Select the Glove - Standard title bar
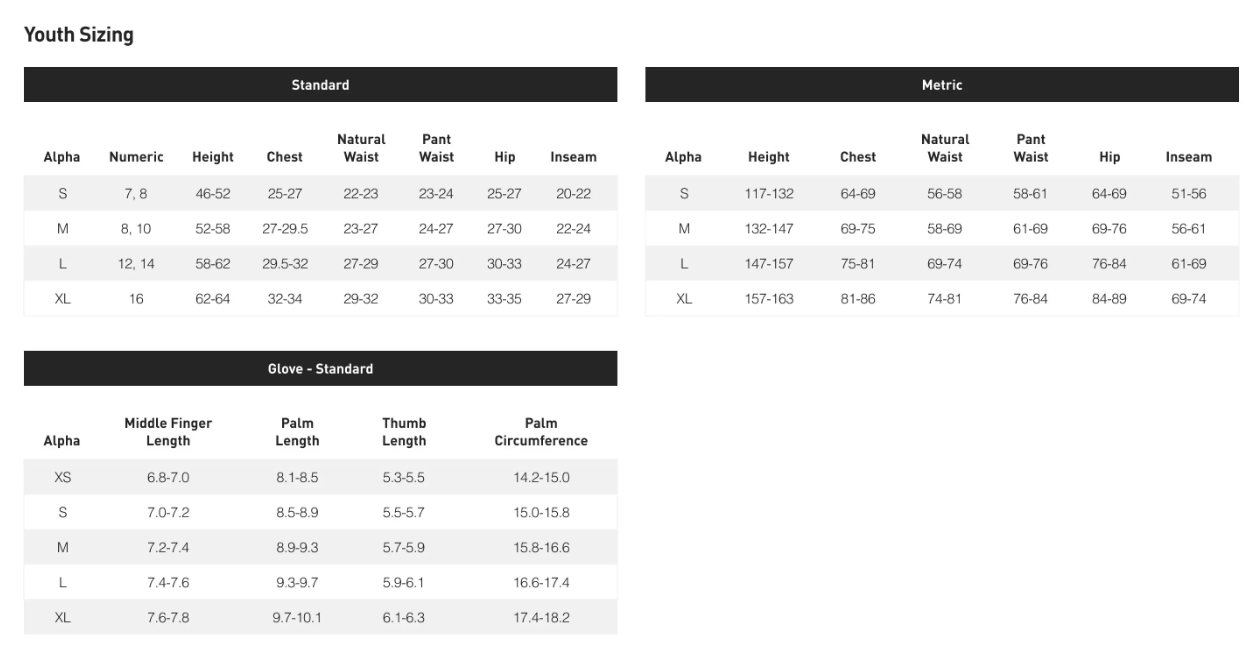This screenshot has width=1257, height=663. click(320, 369)
